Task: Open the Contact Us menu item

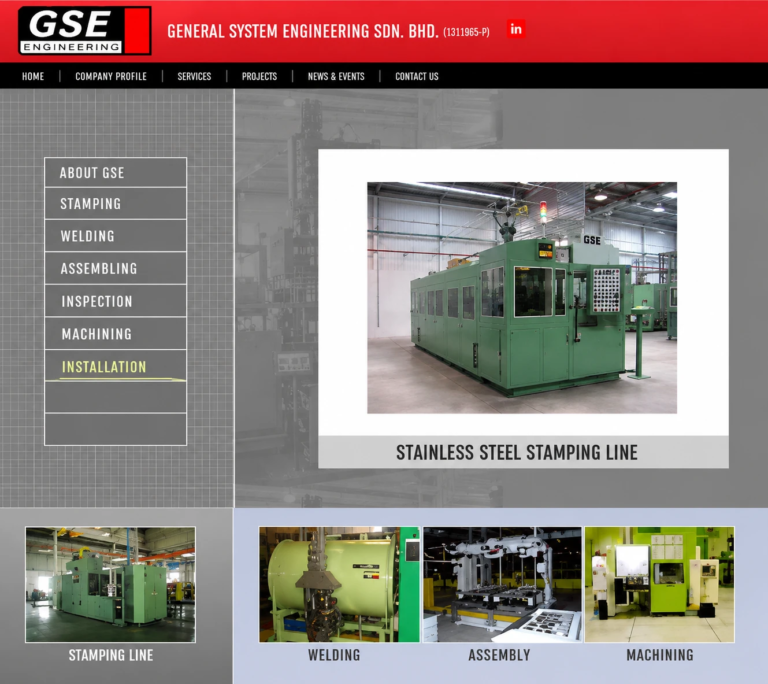Action: click(x=417, y=76)
